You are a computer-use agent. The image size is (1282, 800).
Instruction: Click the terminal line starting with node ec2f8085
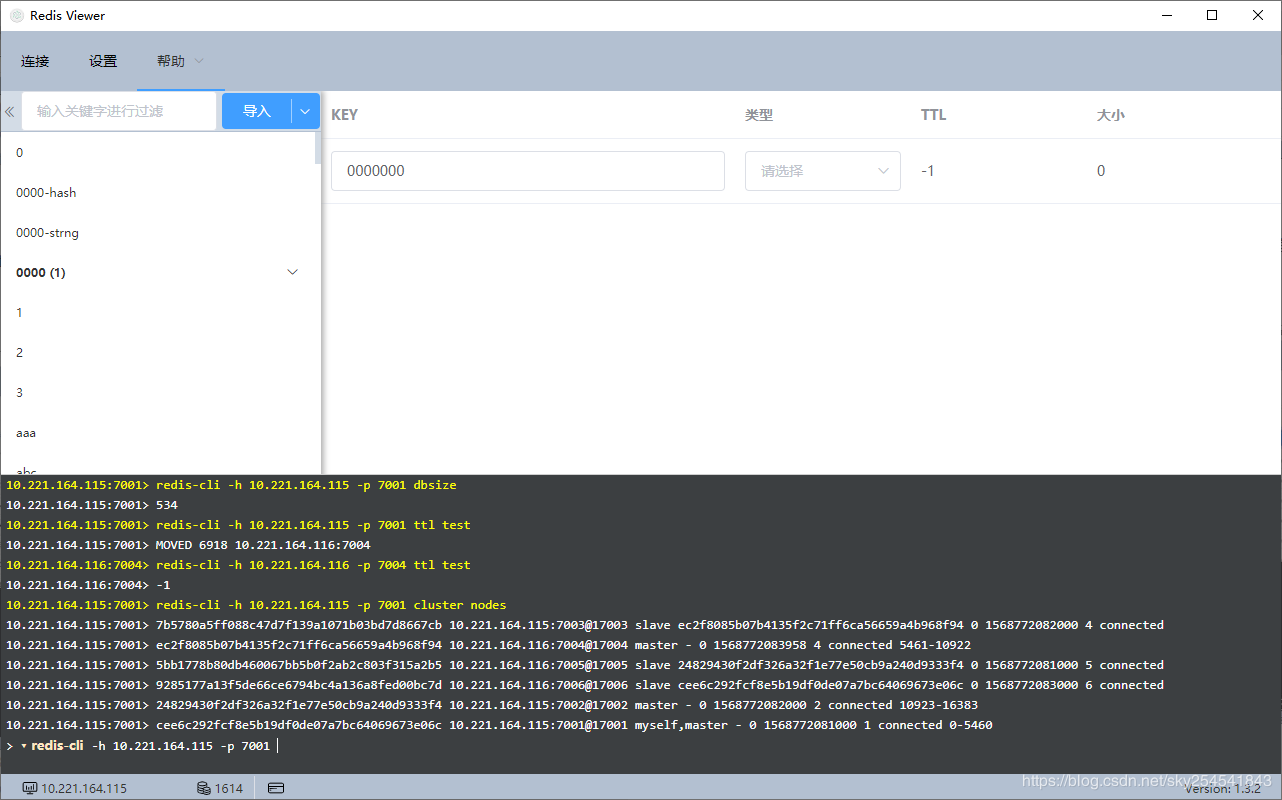pyautogui.click(x=488, y=645)
